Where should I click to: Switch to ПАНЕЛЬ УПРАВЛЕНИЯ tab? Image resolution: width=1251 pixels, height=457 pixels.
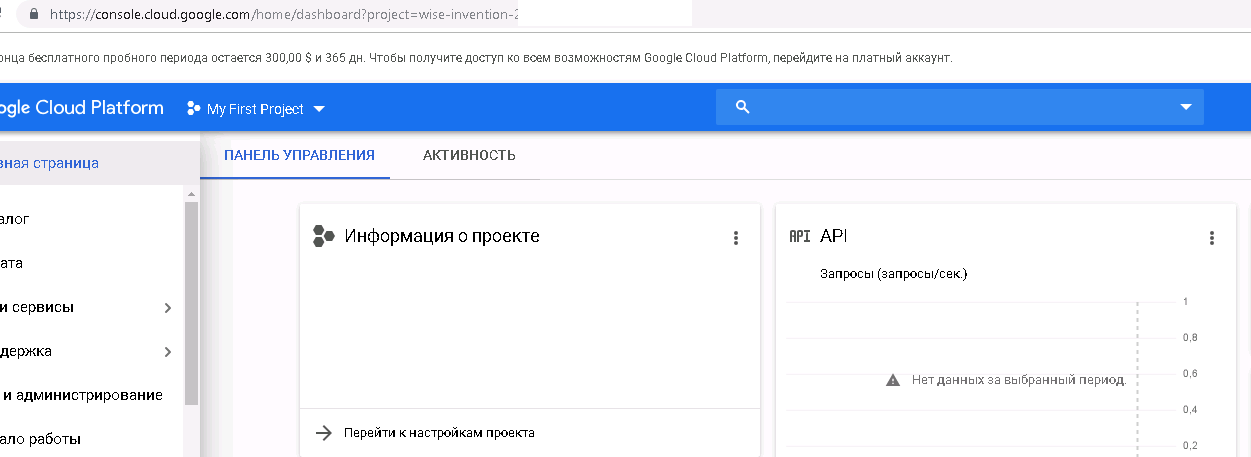[299, 155]
